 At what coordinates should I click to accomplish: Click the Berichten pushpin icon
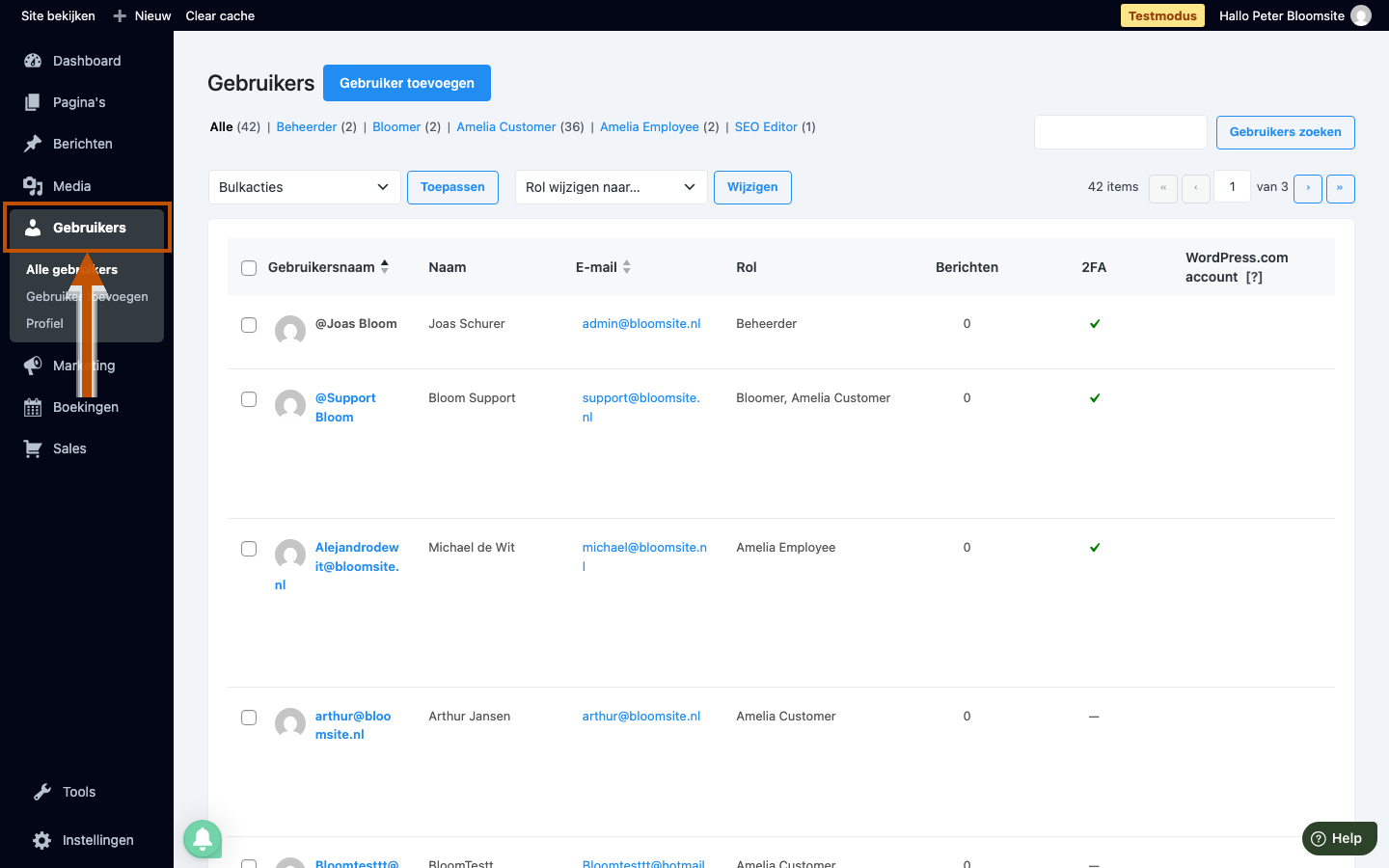coord(33,144)
